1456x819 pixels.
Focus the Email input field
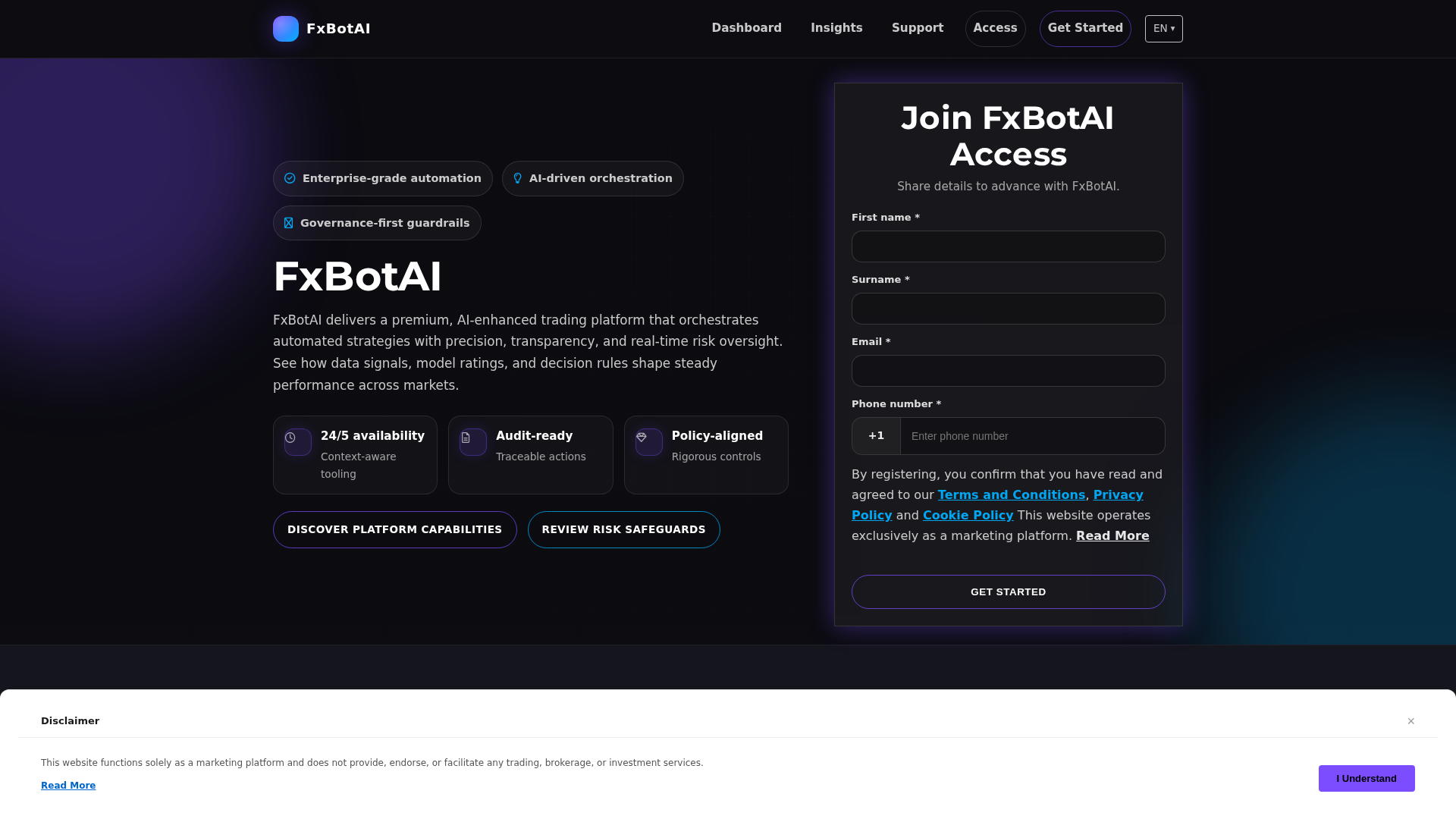coord(1008,371)
